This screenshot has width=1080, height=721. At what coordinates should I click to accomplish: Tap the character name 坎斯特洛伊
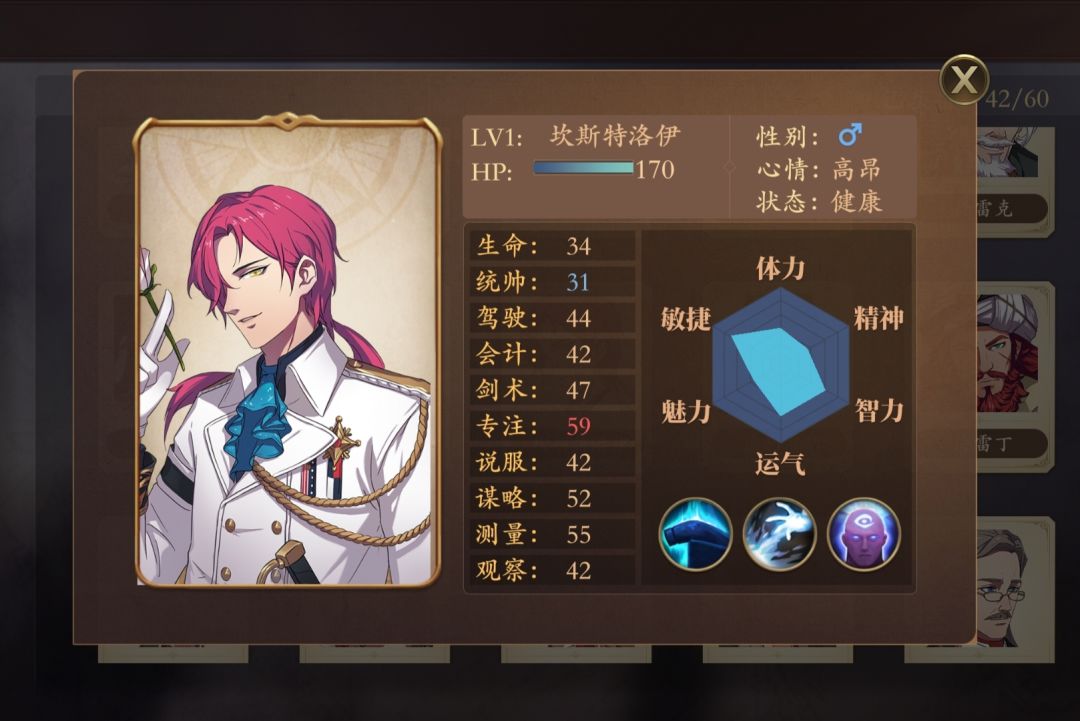615,136
